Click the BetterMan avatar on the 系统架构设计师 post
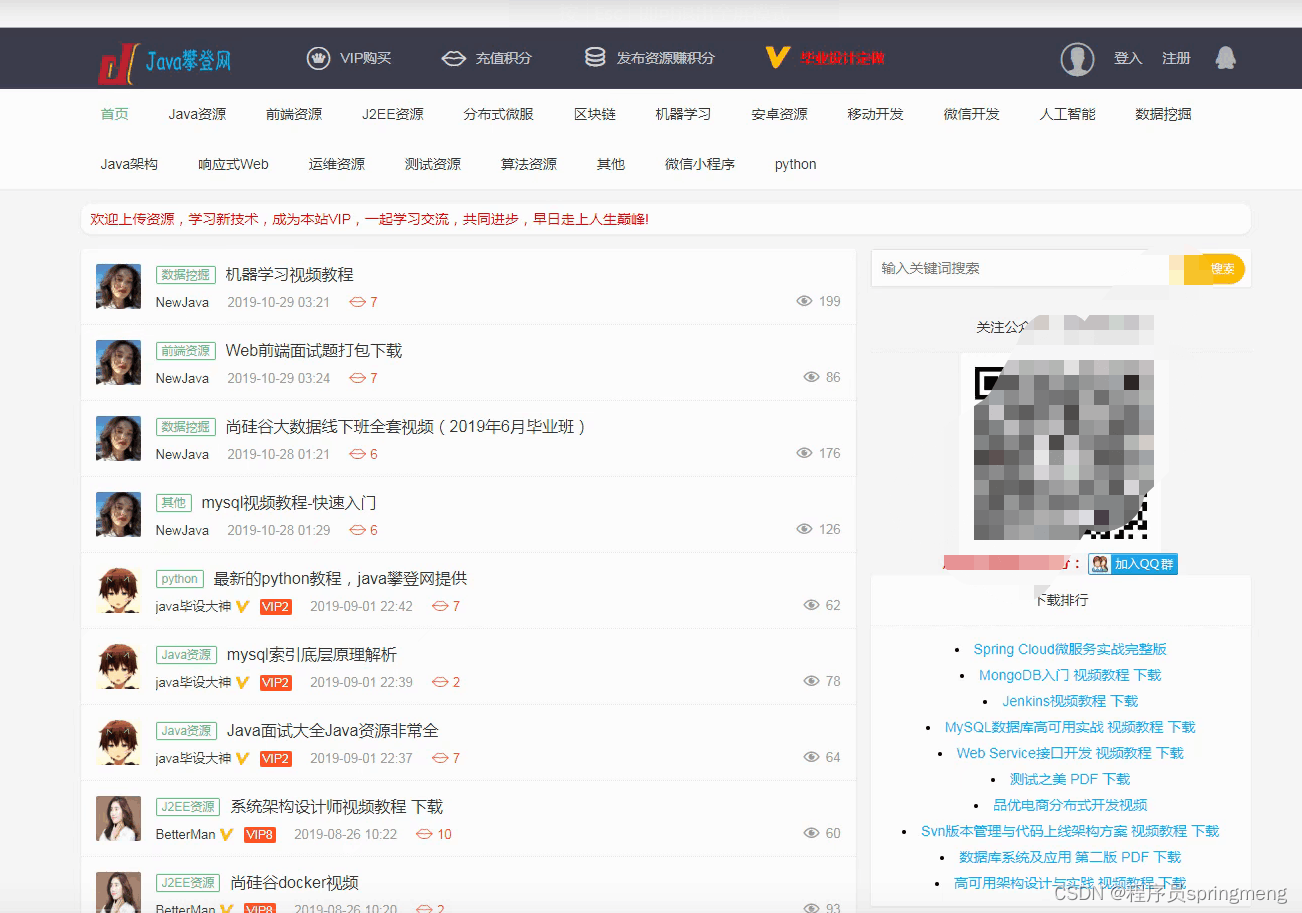 click(x=118, y=818)
